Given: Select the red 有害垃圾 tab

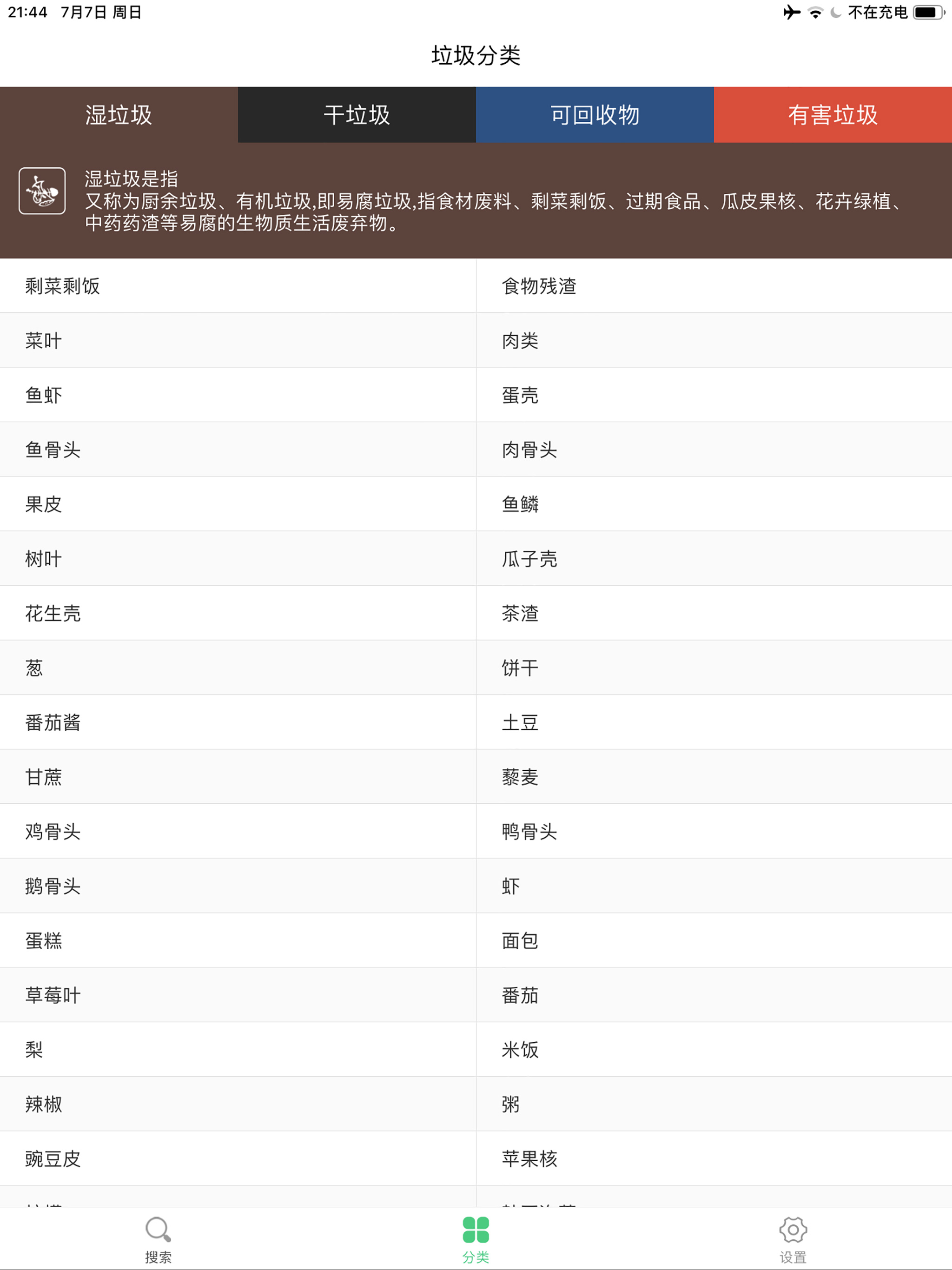Looking at the screenshot, I should pos(833,115).
